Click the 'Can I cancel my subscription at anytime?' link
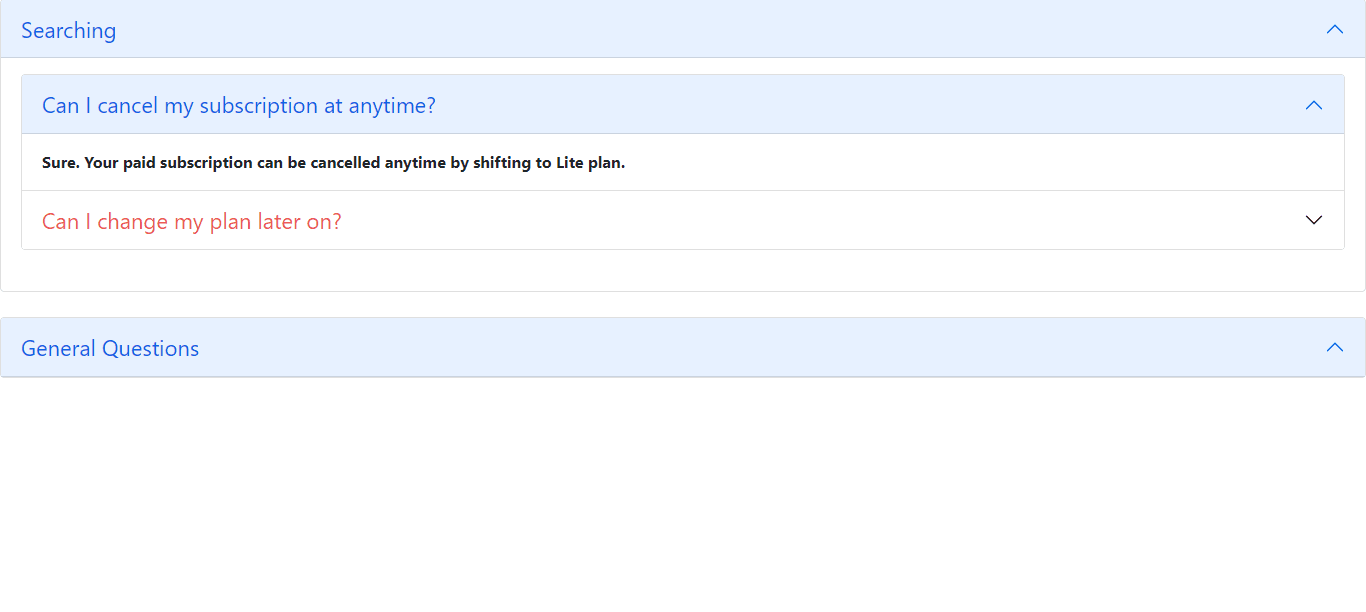The image size is (1366, 612). pyautogui.click(x=238, y=104)
